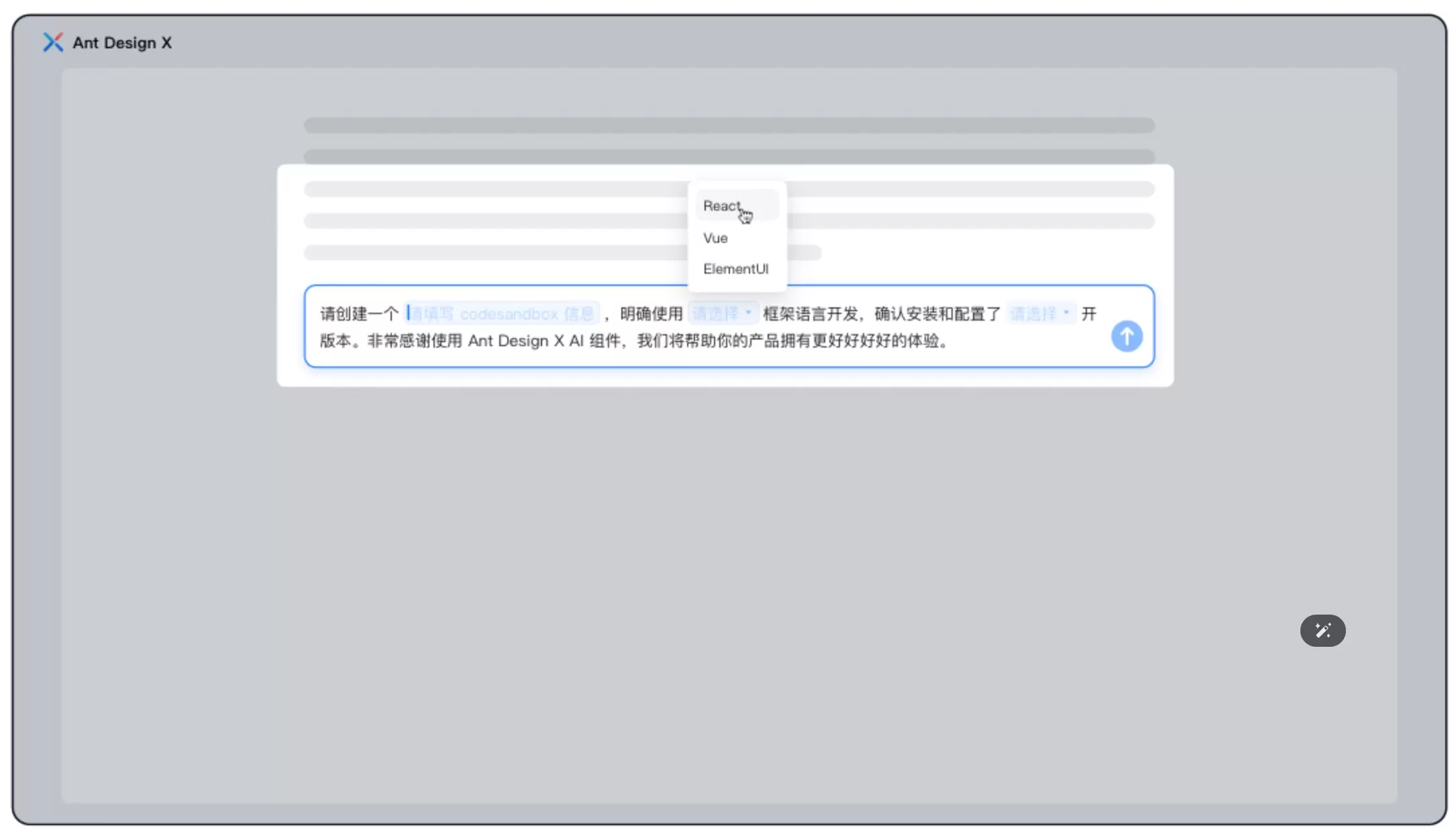Open the magic wand floating button
Viewport: 1456px width, 836px height.
[x=1322, y=631]
